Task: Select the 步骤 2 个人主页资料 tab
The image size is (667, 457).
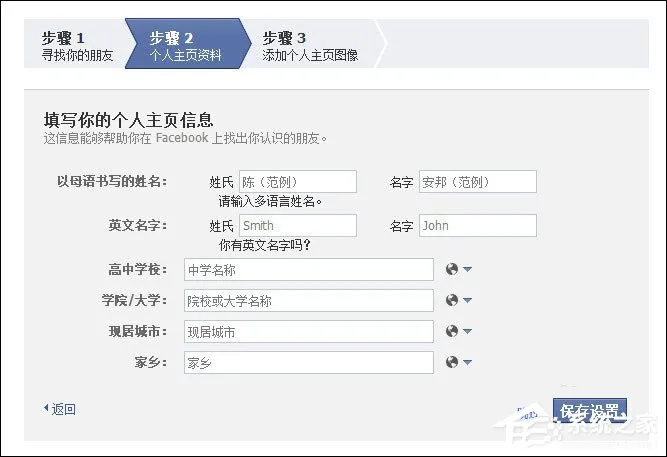Action: coord(186,44)
